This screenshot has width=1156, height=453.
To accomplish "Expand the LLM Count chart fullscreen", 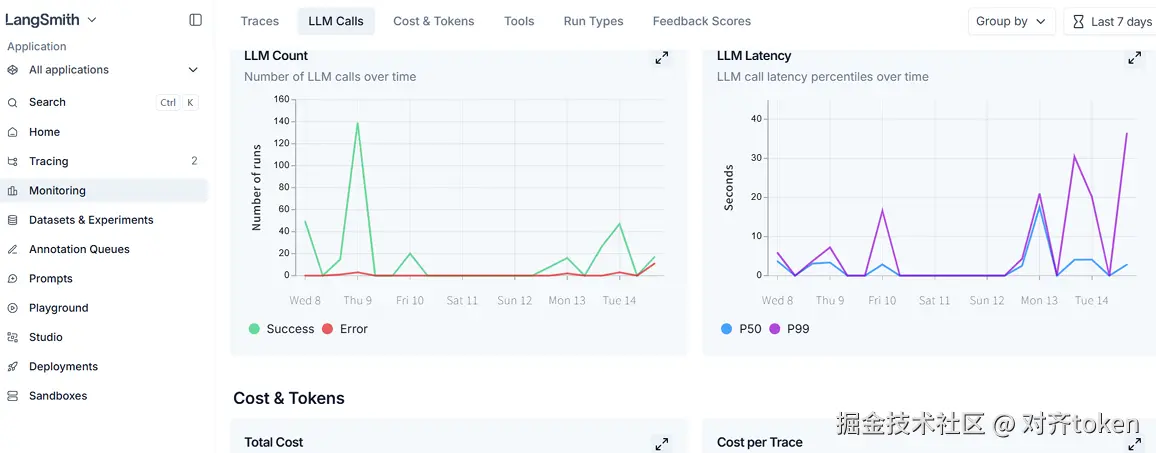I will point(662,58).
